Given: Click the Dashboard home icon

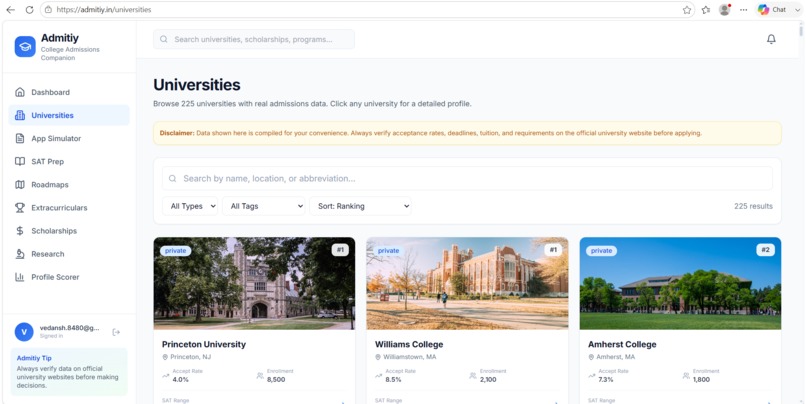Looking at the screenshot, I should click(x=20, y=92).
